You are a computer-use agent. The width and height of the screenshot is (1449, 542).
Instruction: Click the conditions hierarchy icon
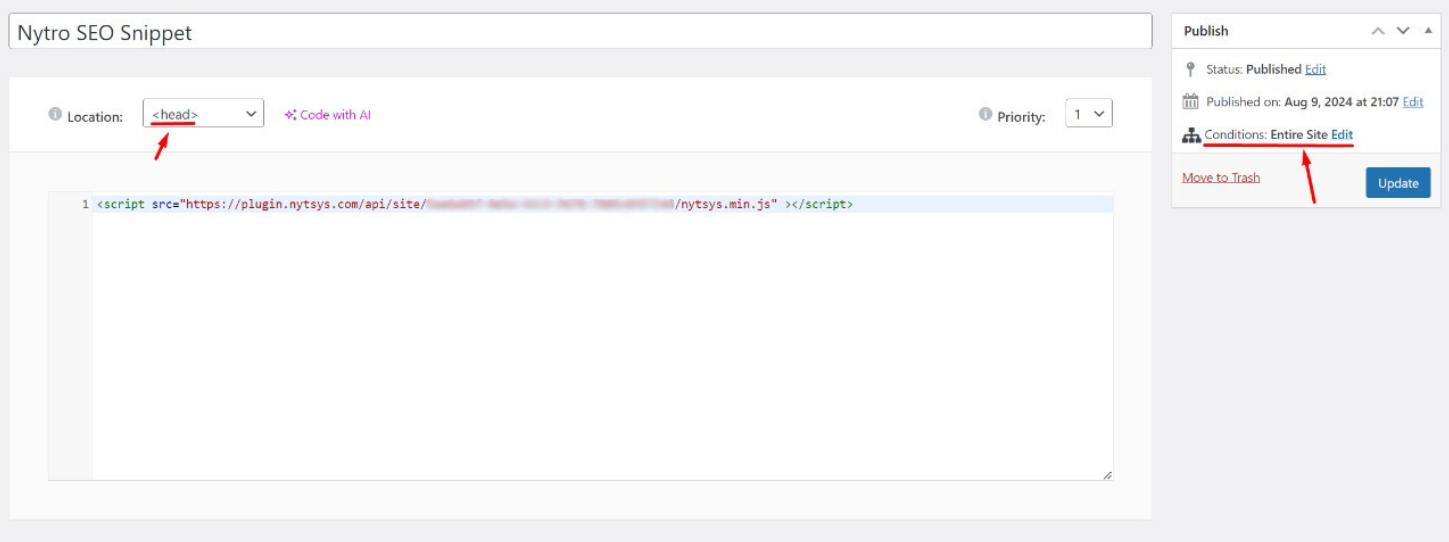1191,135
